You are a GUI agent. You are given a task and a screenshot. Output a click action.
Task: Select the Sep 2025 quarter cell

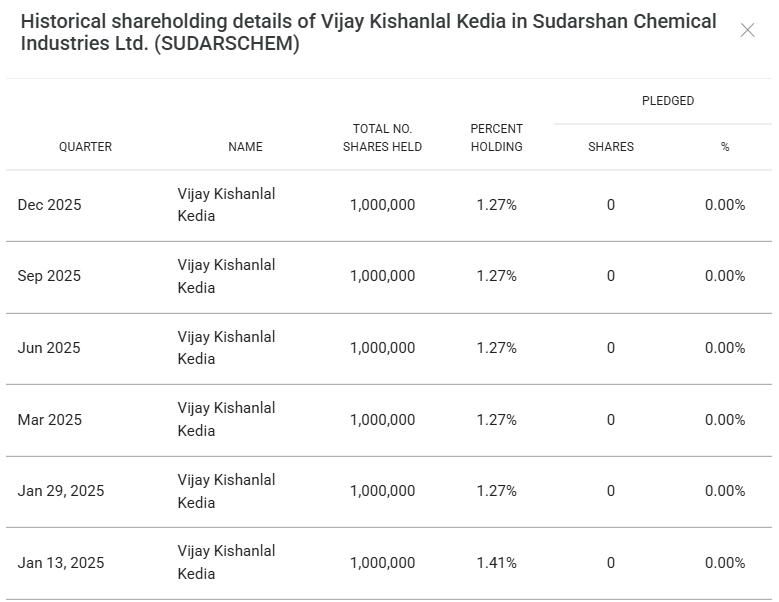pos(49,276)
